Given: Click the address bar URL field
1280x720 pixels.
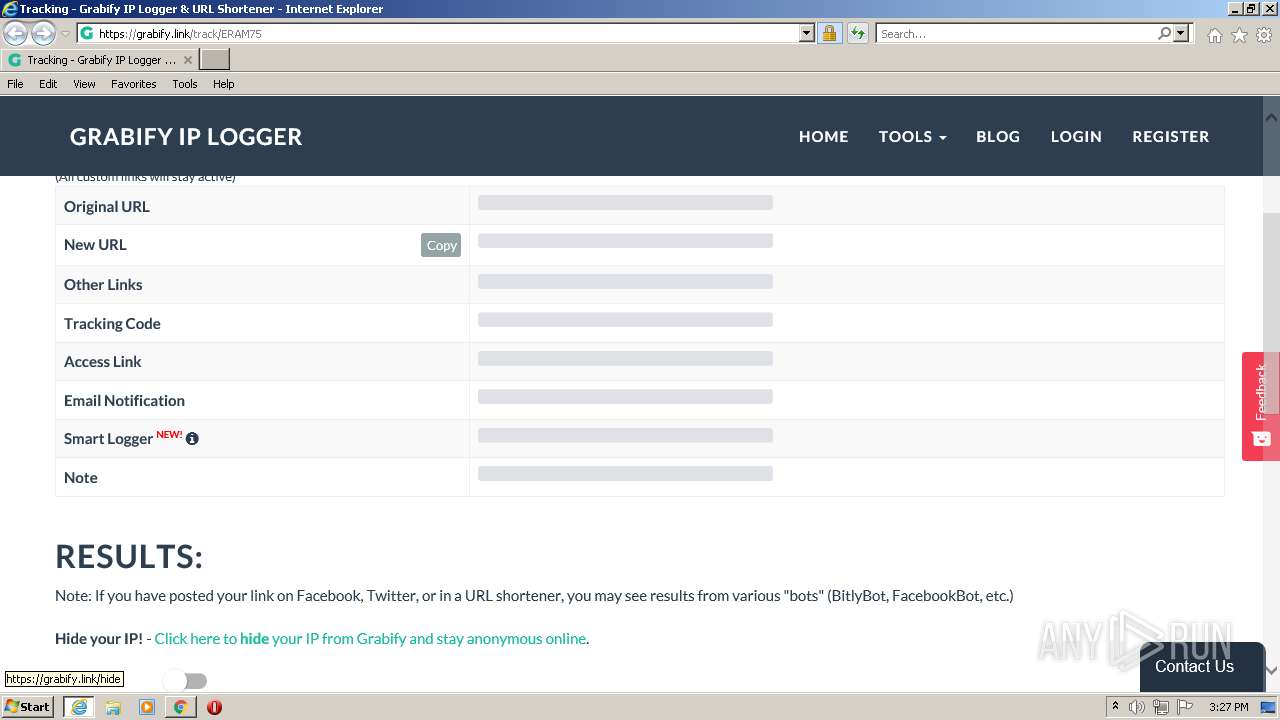Looking at the screenshot, I should click(x=448, y=33).
